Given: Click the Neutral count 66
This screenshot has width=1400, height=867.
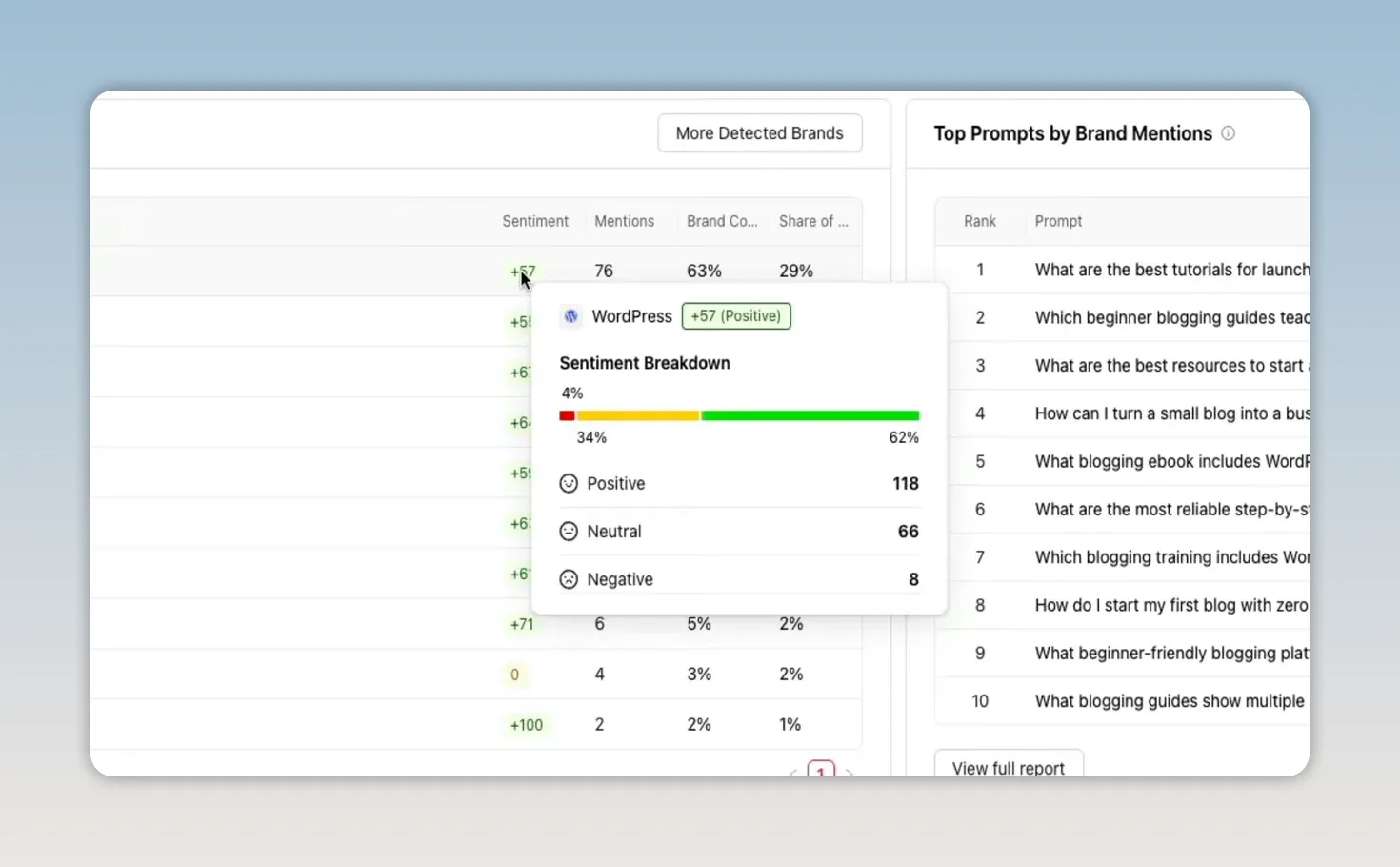Looking at the screenshot, I should click(909, 531).
